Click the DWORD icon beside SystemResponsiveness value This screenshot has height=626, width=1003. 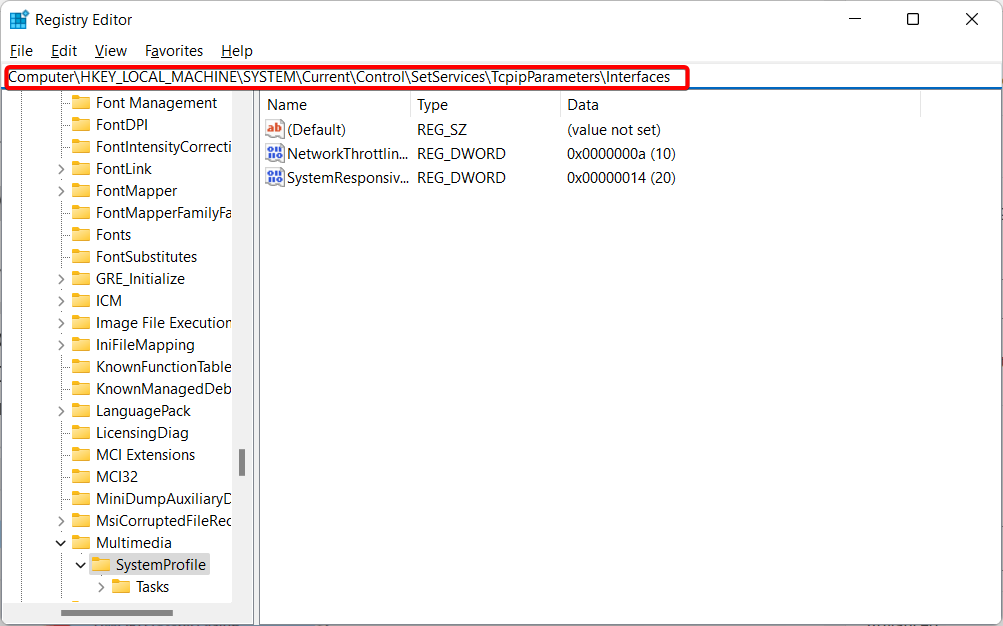point(274,177)
